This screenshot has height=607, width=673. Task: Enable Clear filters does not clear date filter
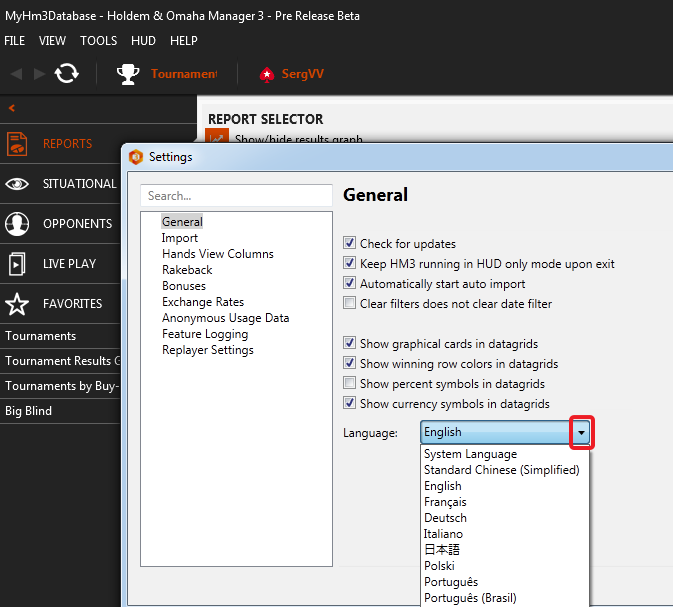pyautogui.click(x=349, y=303)
